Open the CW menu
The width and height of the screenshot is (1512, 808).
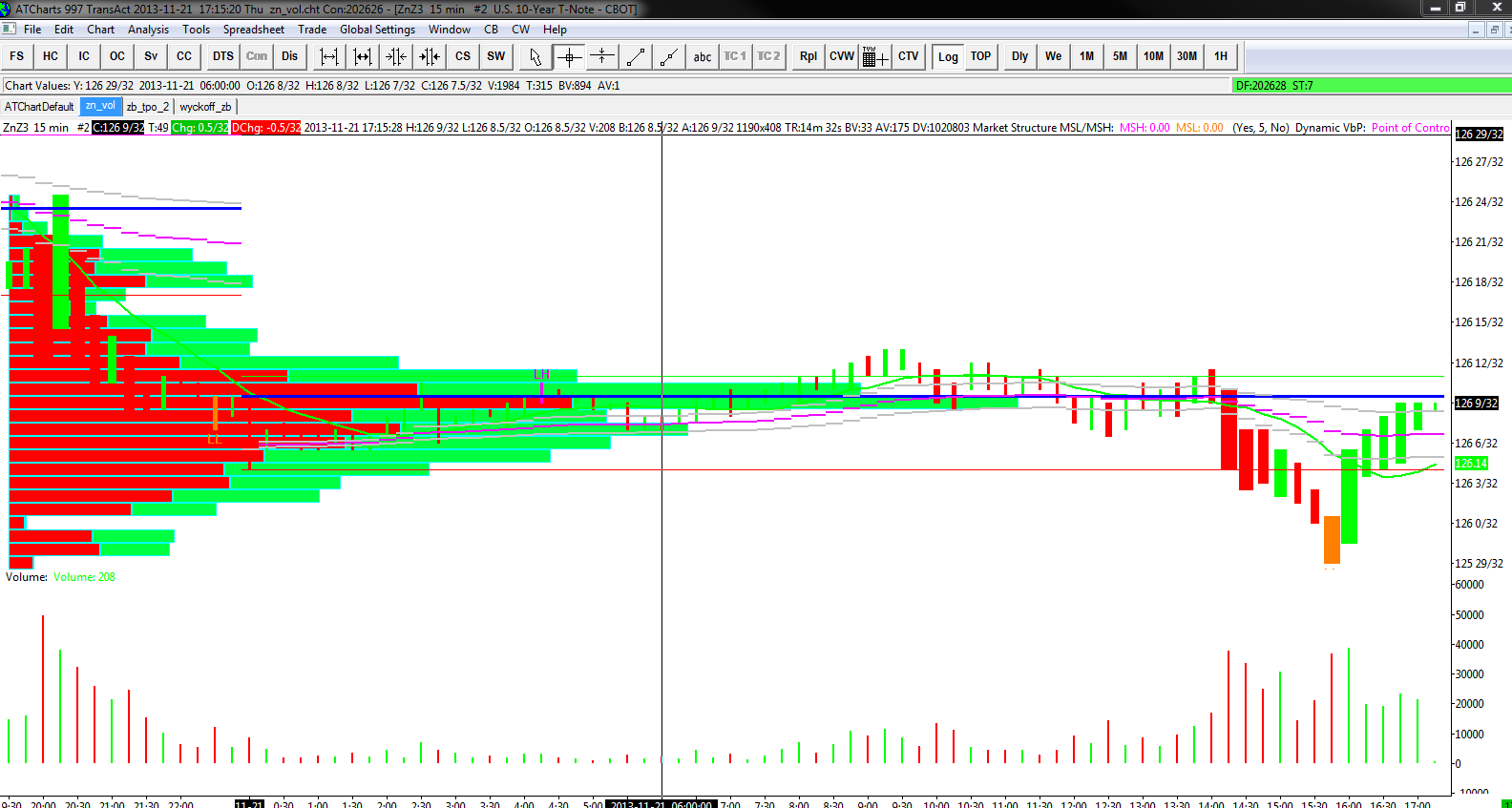click(521, 30)
